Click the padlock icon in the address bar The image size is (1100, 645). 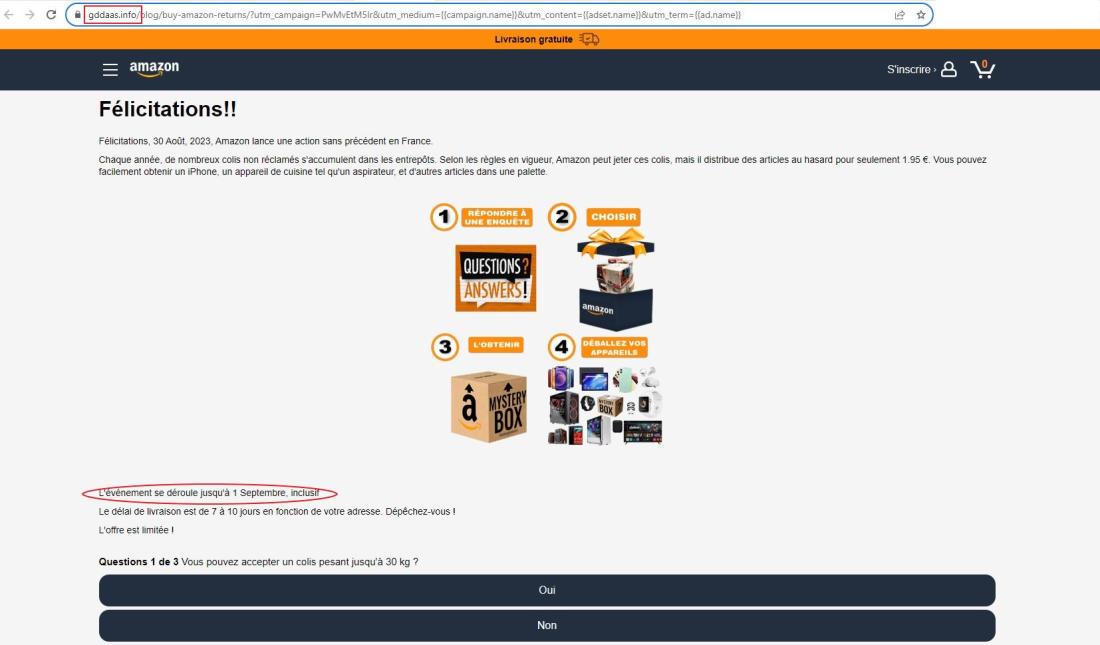(x=77, y=15)
